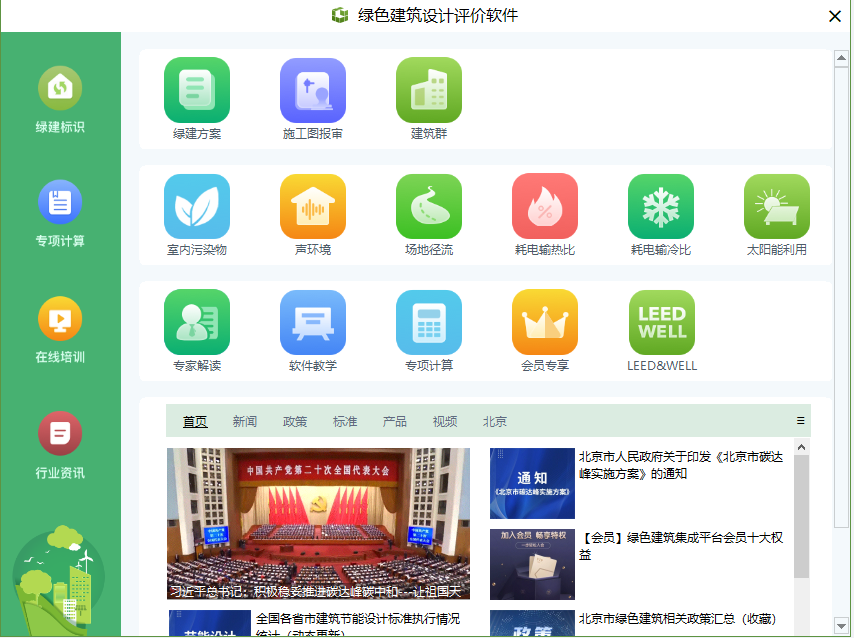Launch the 太阳能利用 module

pos(776,212)
